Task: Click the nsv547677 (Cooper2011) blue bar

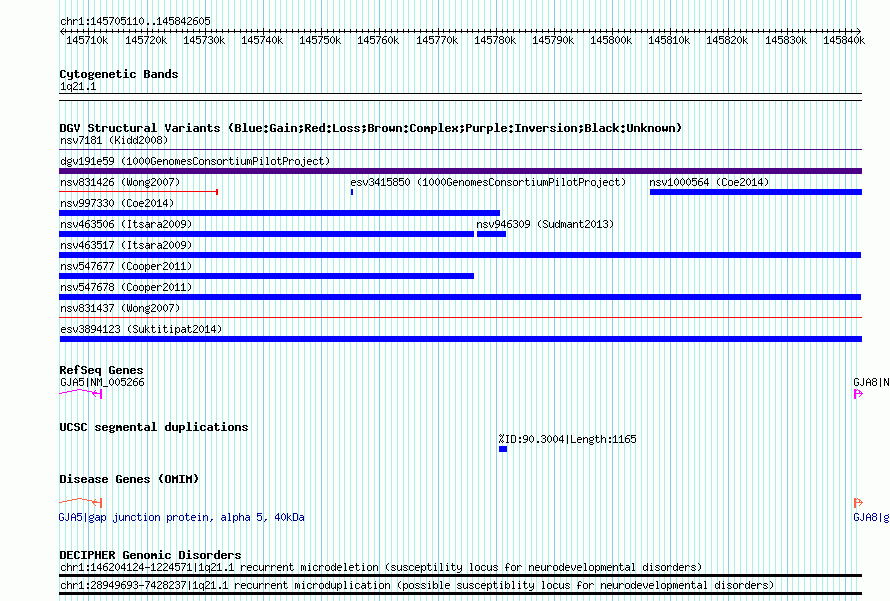Action: [x=266, y=276]
